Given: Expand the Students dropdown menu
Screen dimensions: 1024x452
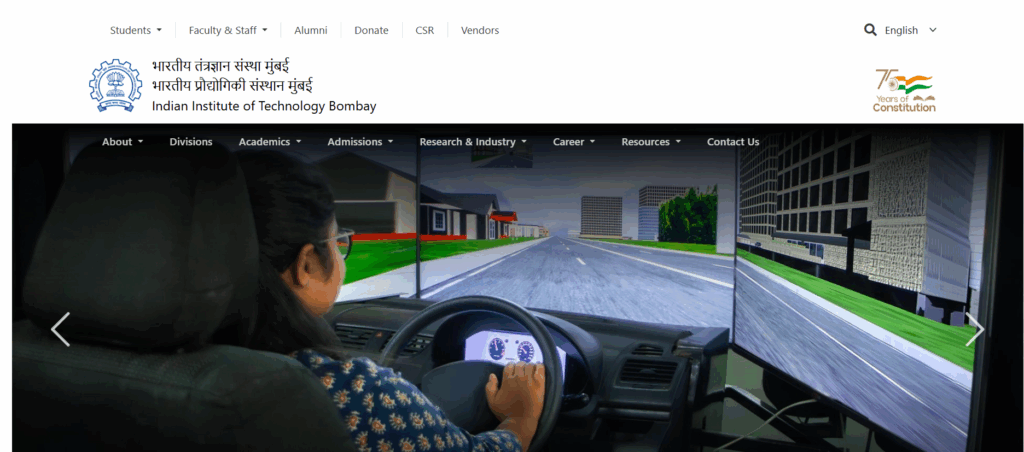Looking at the screenshot, I should (135, 30).
